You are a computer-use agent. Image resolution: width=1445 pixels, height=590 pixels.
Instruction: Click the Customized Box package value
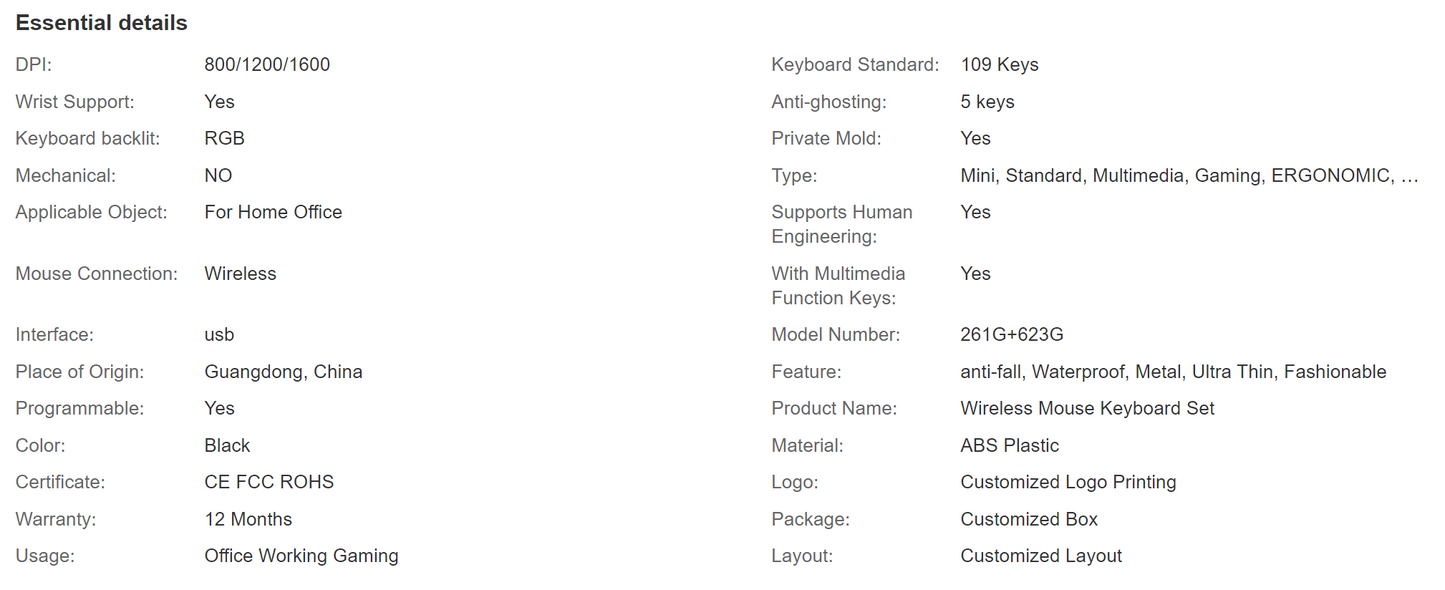1029,520
